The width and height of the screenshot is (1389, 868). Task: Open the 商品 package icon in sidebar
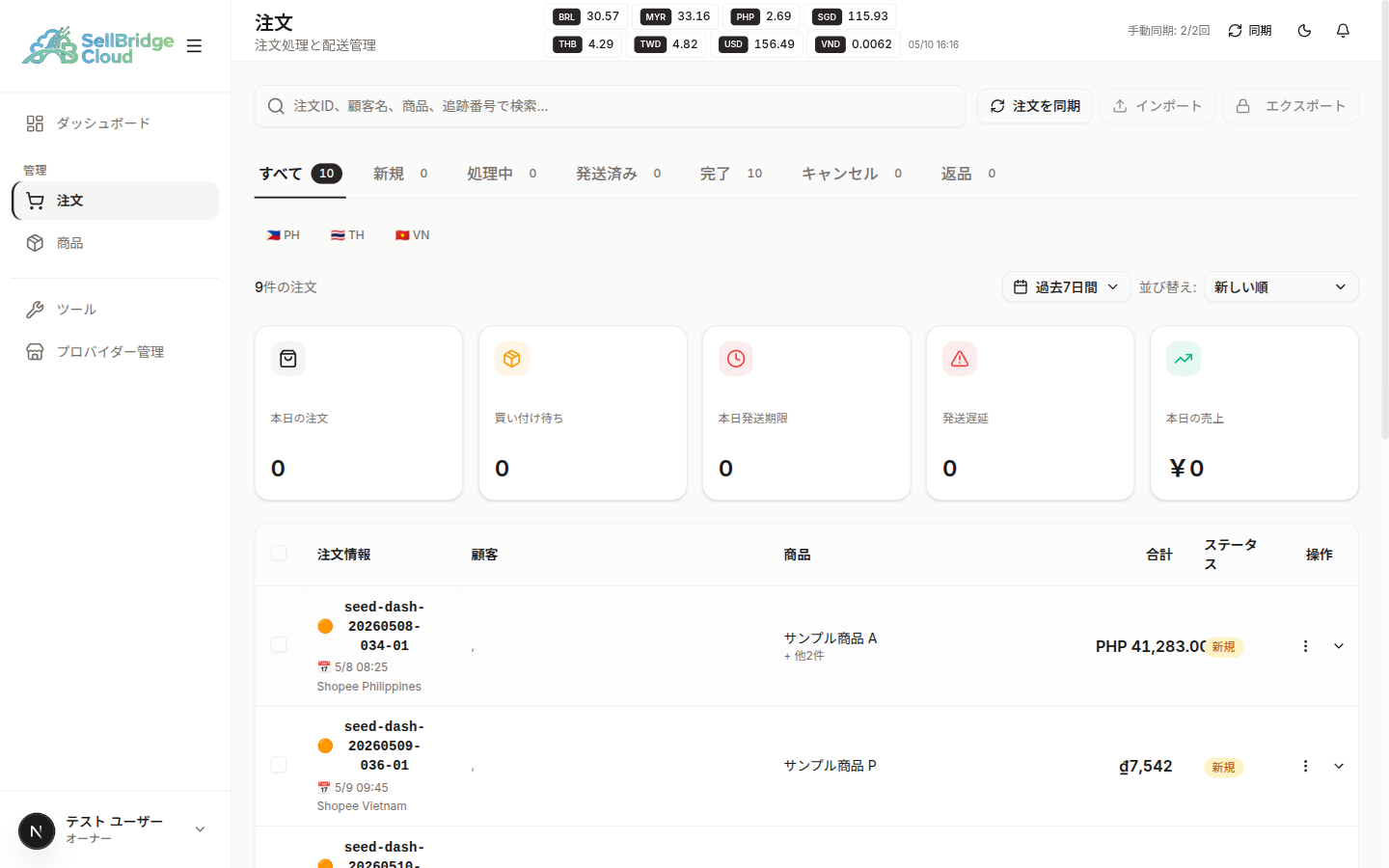[35, 243]
